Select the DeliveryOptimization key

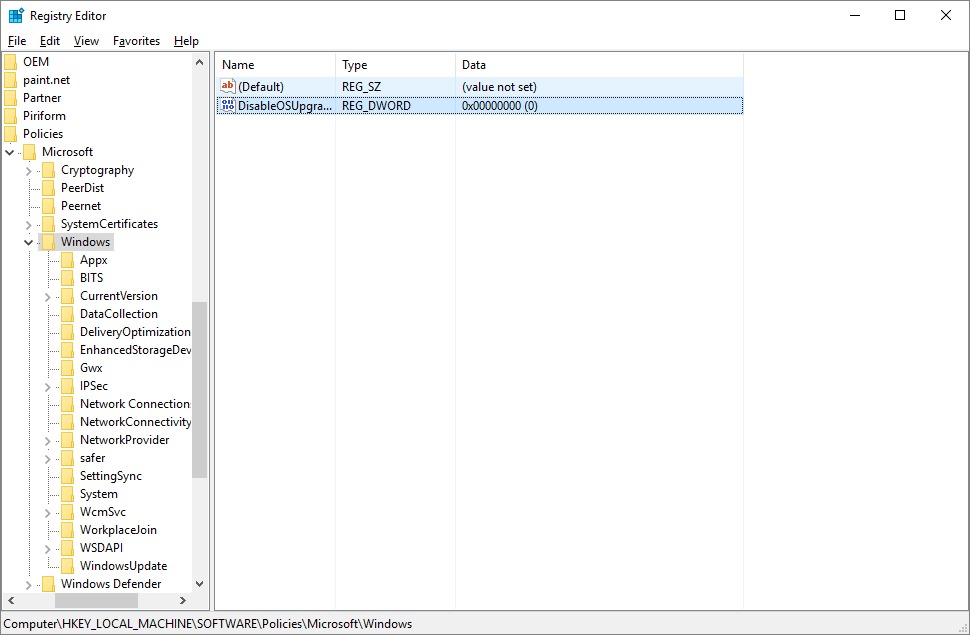pos(135,332)
